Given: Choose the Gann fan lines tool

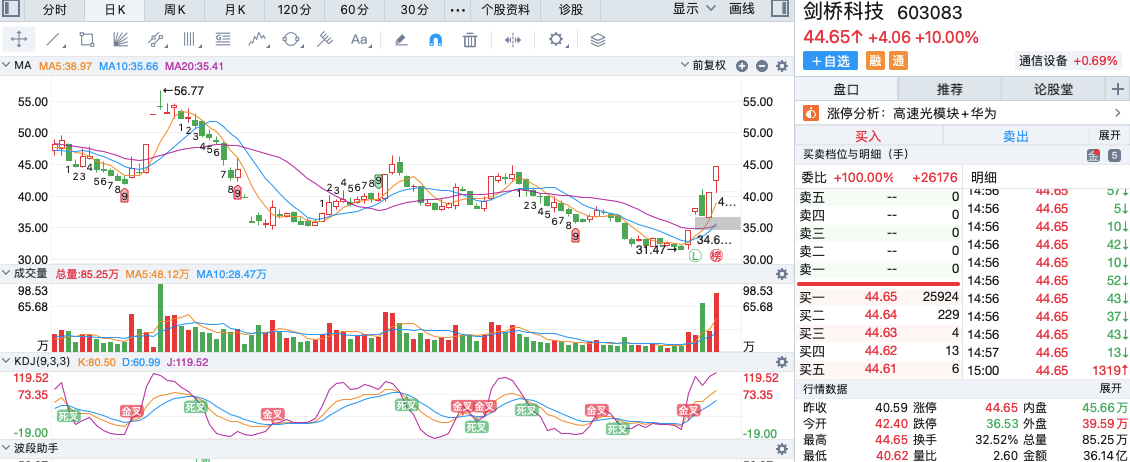Looking at the screenshot, I should [x=121, y=40].
